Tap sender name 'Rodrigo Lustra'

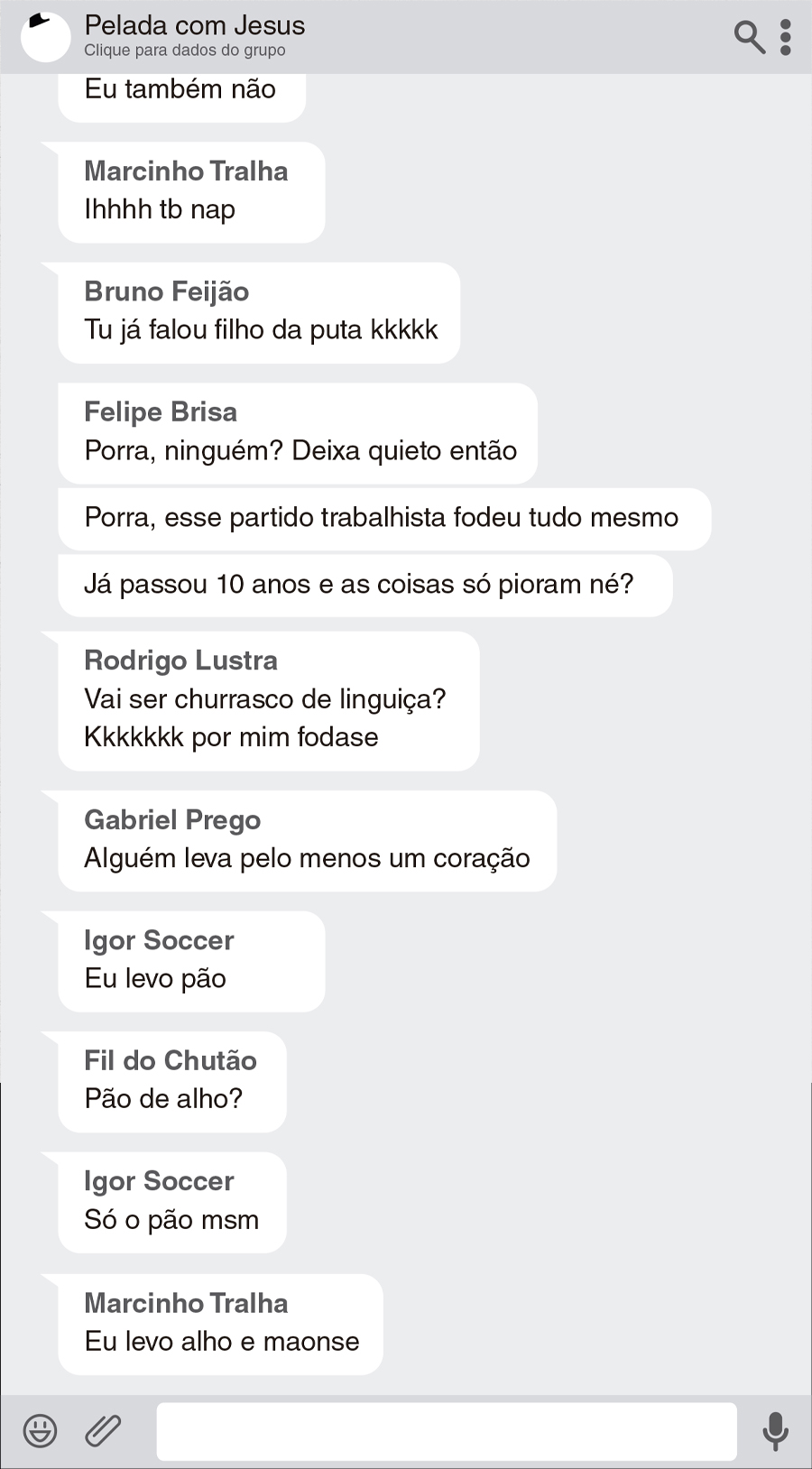click(x=180, y=661)
